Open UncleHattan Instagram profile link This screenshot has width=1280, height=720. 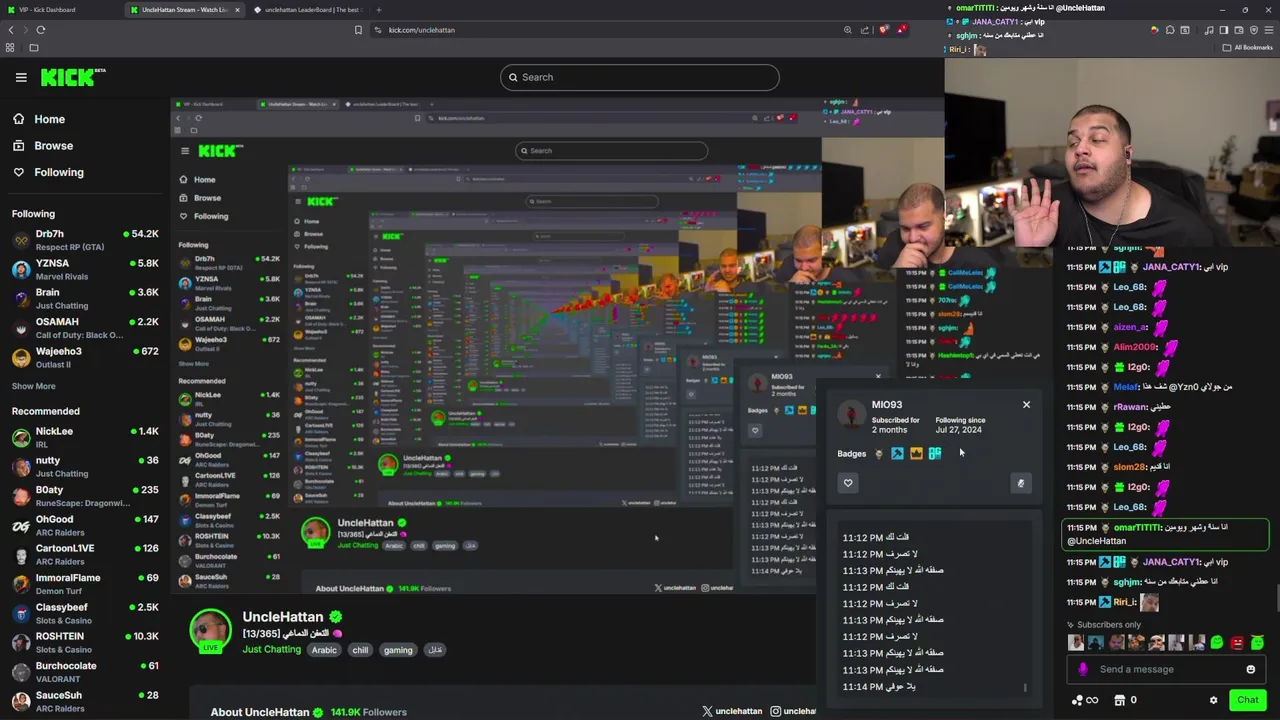[x=793, y=712]
